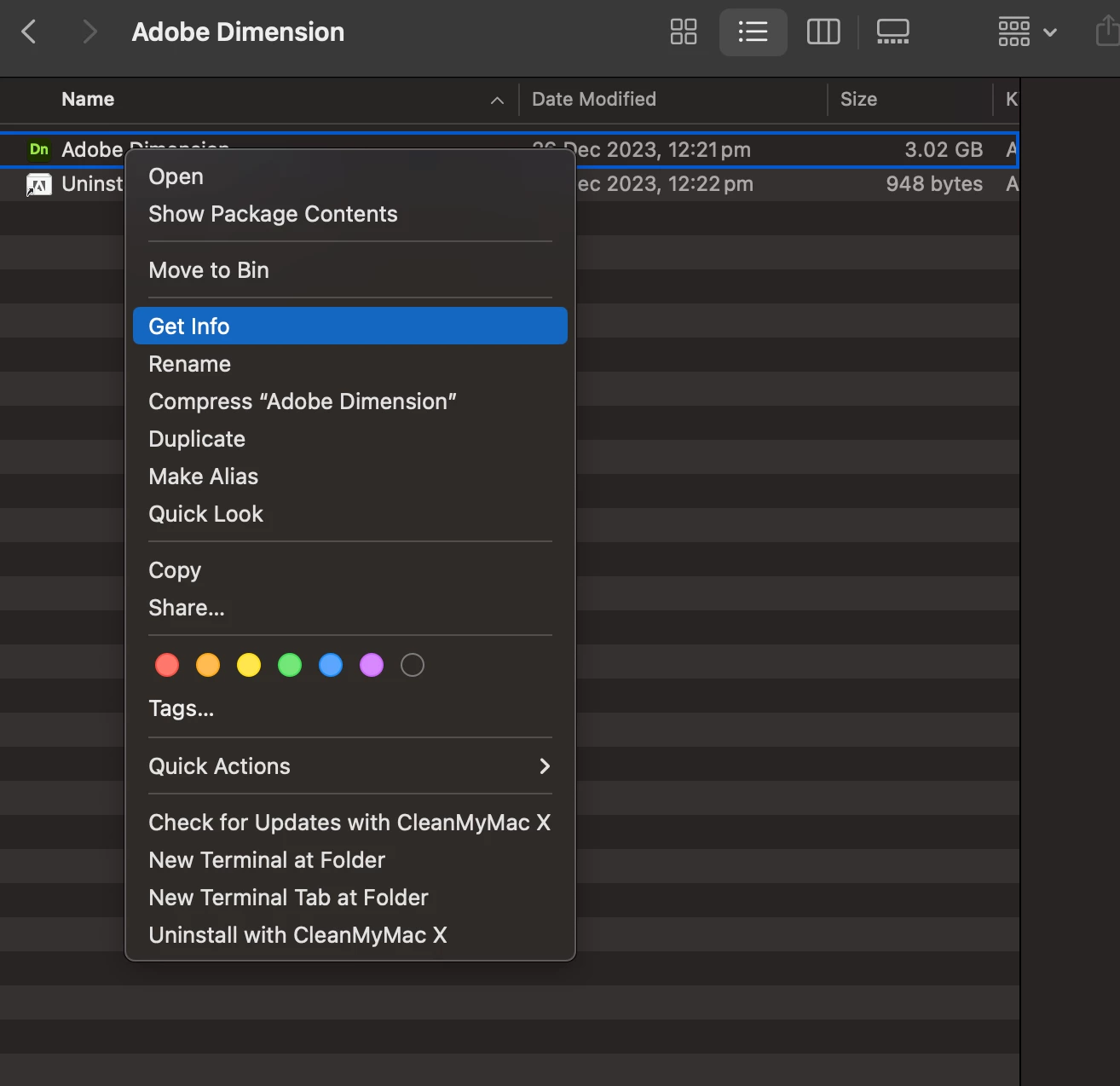Apply the gray tag circle
The width and height of the screenshot is (1120, 1086).
pos(413,665)
